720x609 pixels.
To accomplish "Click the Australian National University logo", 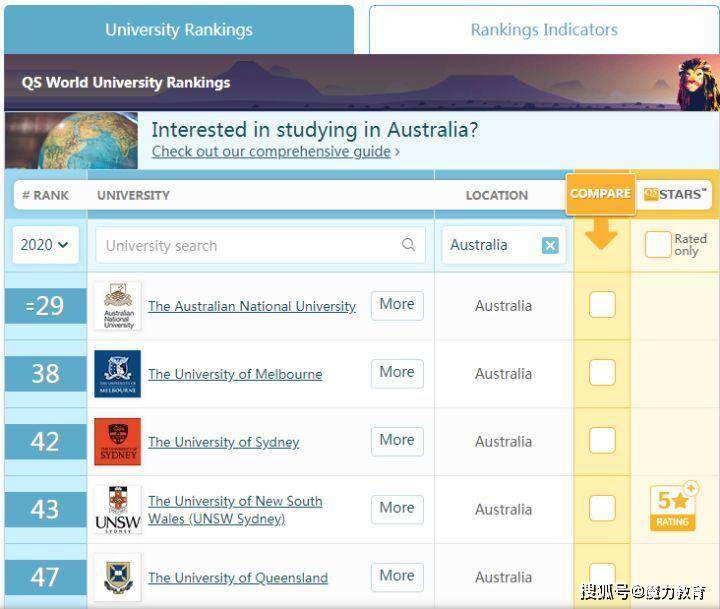I will pos(118,305).
